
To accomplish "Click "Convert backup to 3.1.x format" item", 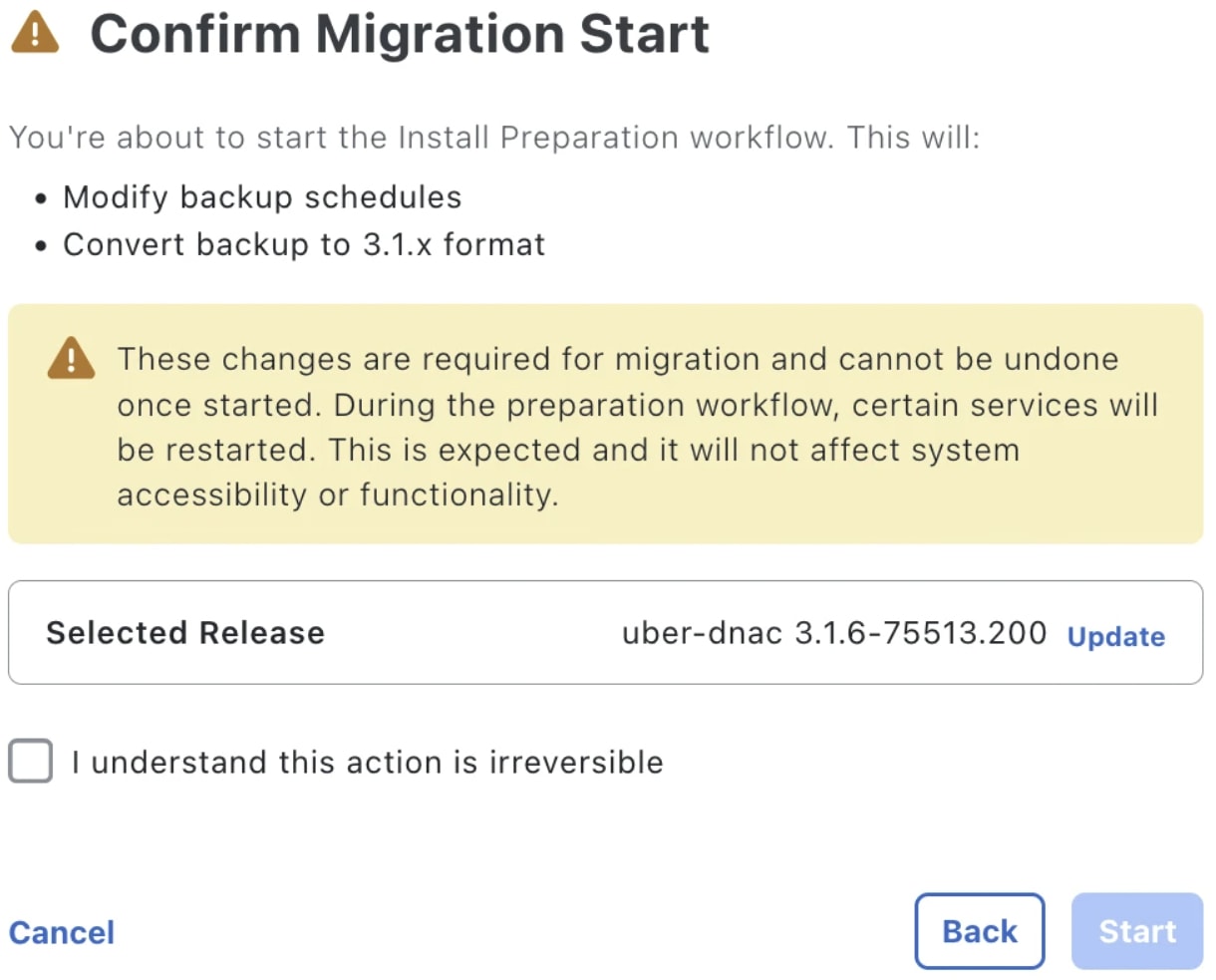I will pos(304,245).
